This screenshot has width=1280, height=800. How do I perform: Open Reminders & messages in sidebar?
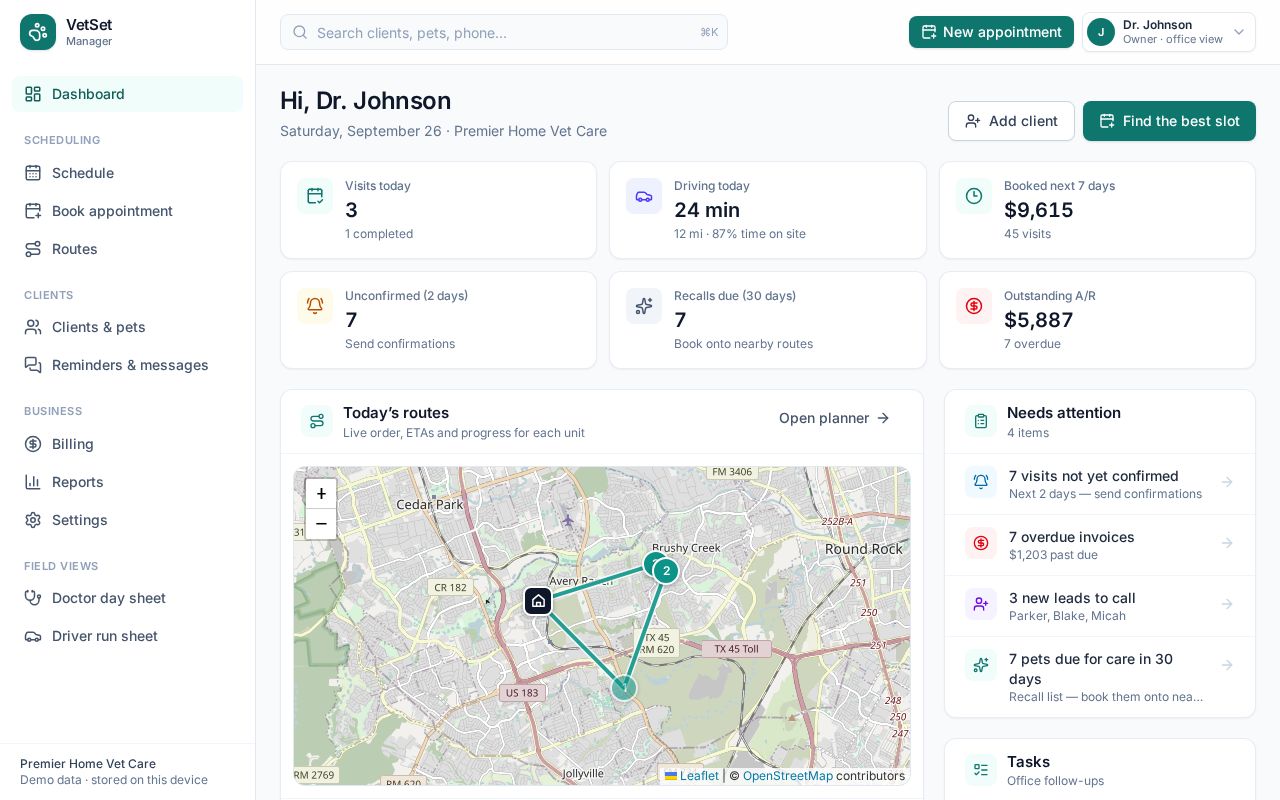tap(128, 365)
